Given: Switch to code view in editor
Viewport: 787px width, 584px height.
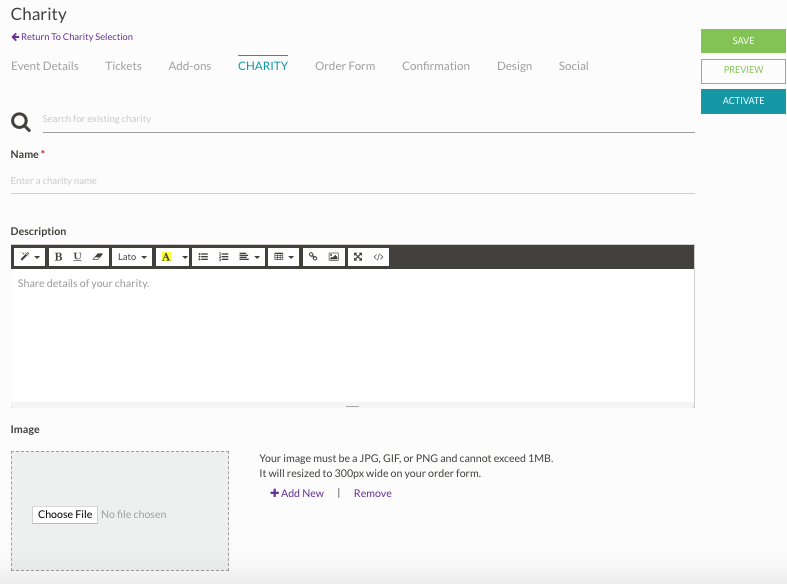Looking at the screenshot, I should tap(378, 257).
